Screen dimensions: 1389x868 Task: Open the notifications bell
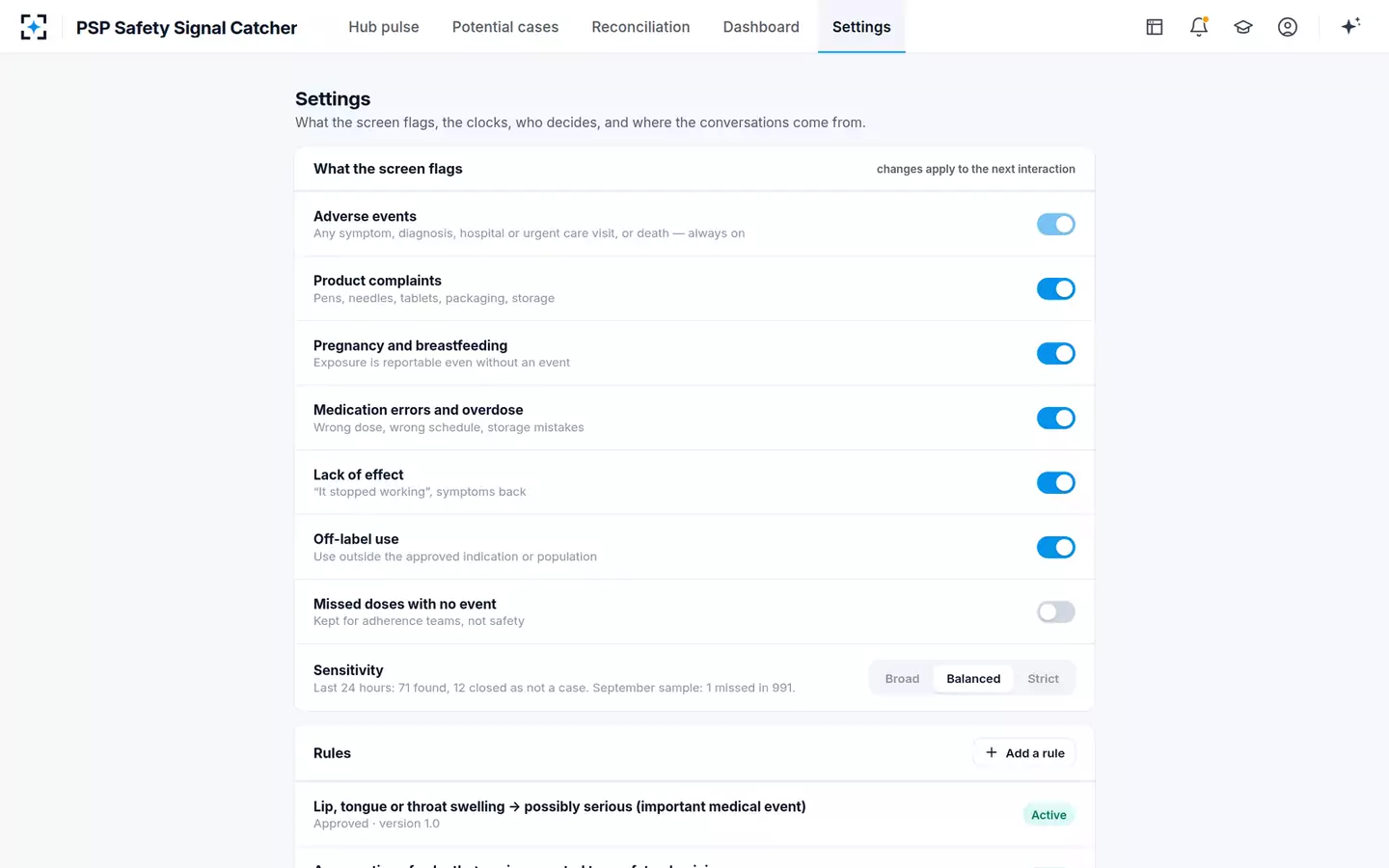tap(1199, 27)
